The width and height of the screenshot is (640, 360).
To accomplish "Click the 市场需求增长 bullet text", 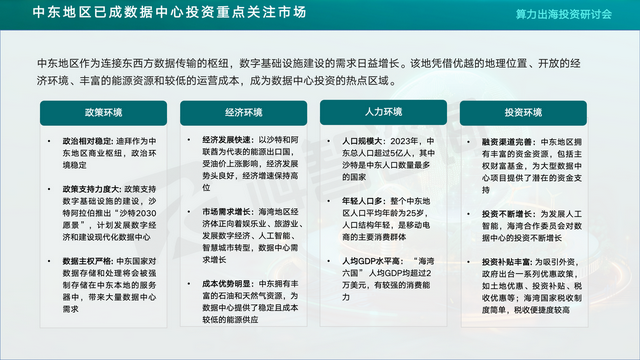I will pos(252,236).
